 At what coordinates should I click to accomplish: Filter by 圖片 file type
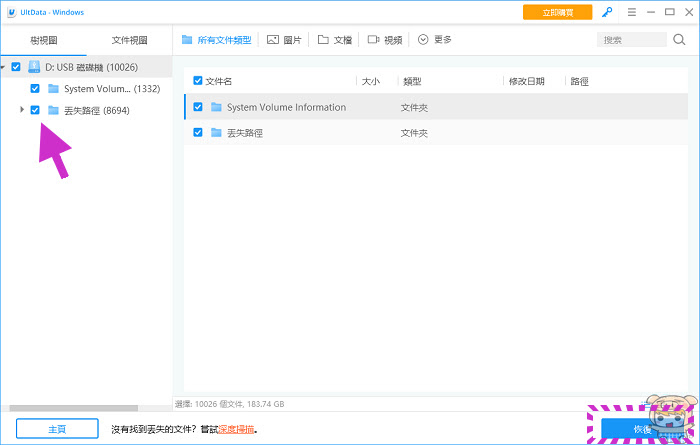coord(284,40)
